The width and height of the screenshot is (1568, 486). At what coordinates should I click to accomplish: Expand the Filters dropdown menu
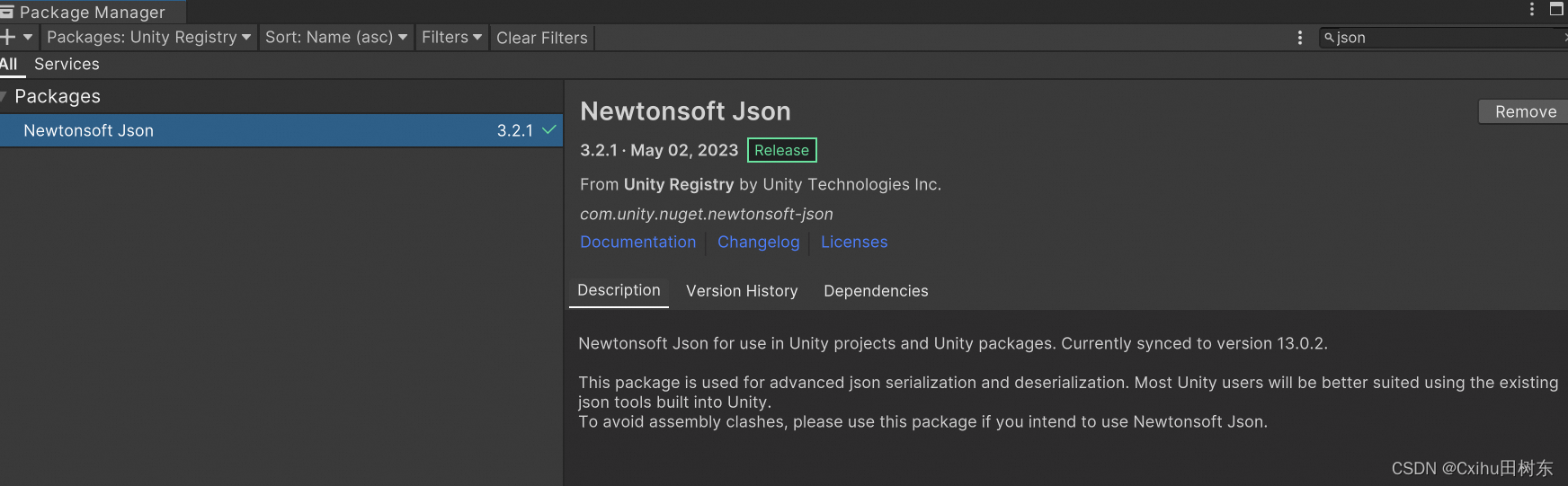coord(451,37)
